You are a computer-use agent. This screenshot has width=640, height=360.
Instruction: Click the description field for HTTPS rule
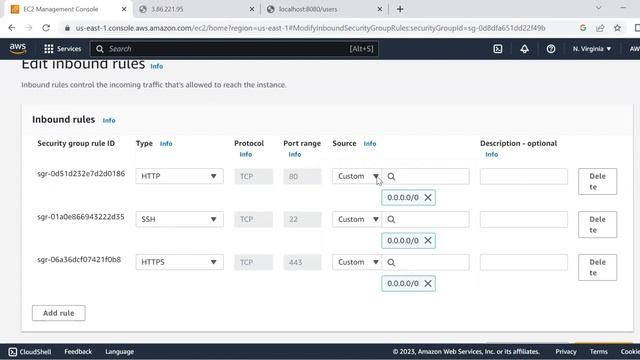click(524, 262)
